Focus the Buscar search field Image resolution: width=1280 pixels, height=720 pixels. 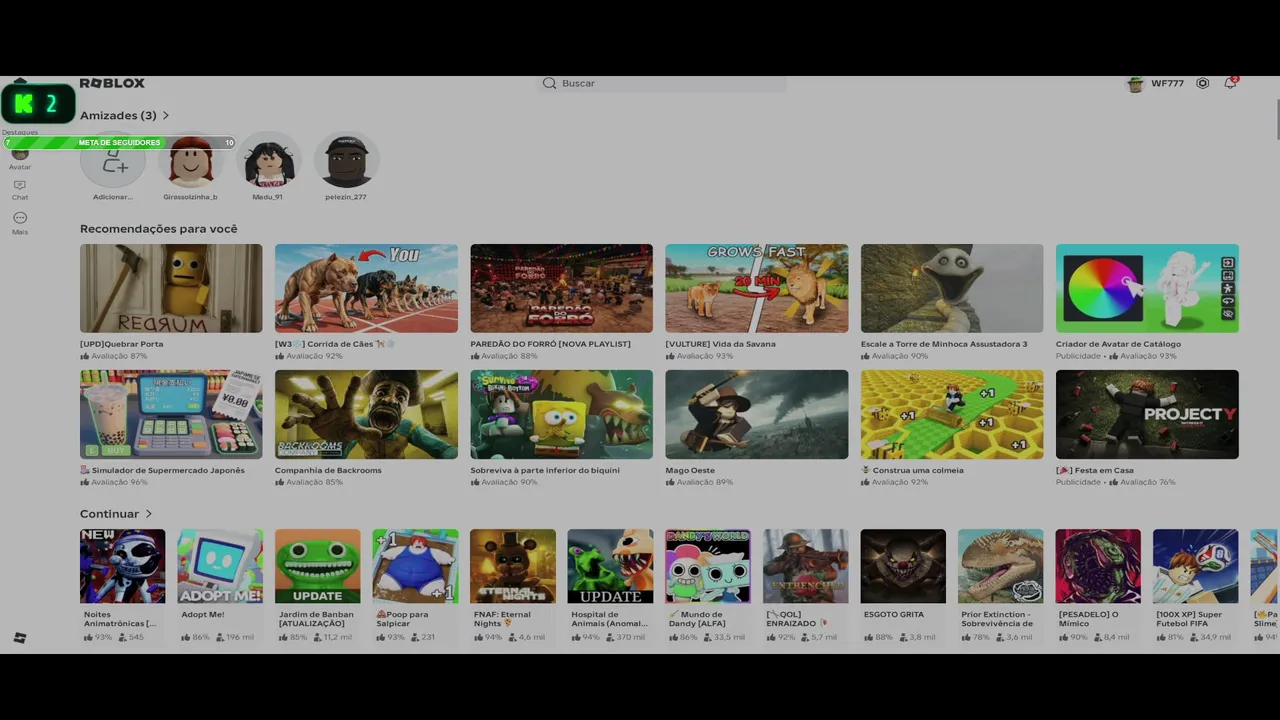663,83
